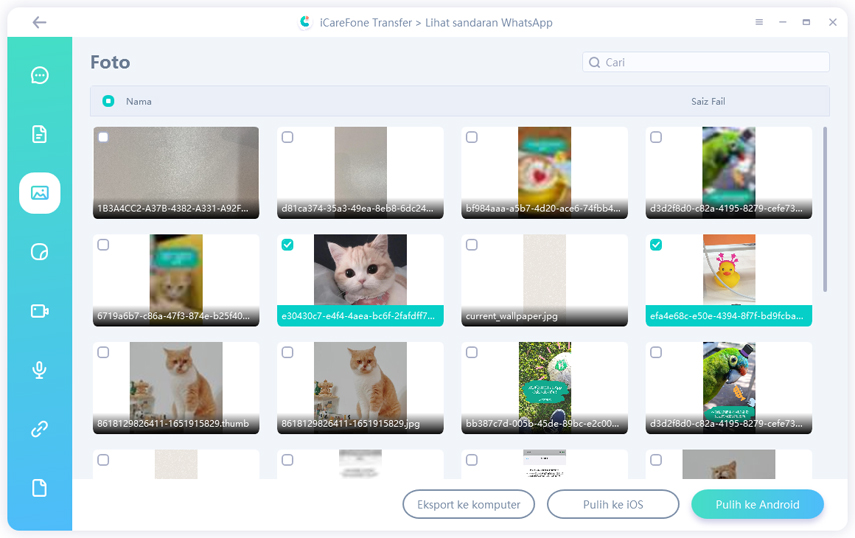Image resolution: width=855 pixels, height=538 pixels.
Task: Open the other files sidebar icon
Action: click(x=40, y=488)
